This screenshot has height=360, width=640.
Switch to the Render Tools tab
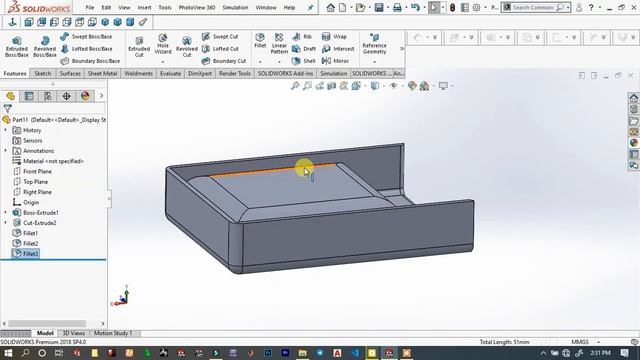pyautogui.click(x=235, y=73)
